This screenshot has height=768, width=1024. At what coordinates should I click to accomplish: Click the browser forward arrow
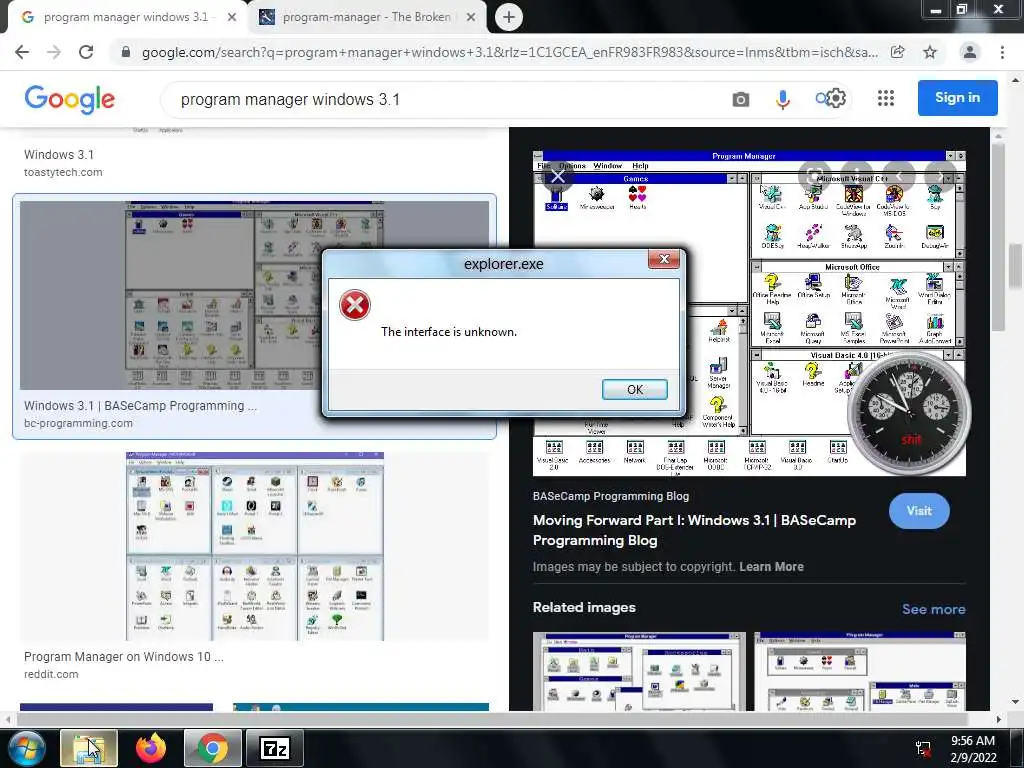[x=54, y=52]
